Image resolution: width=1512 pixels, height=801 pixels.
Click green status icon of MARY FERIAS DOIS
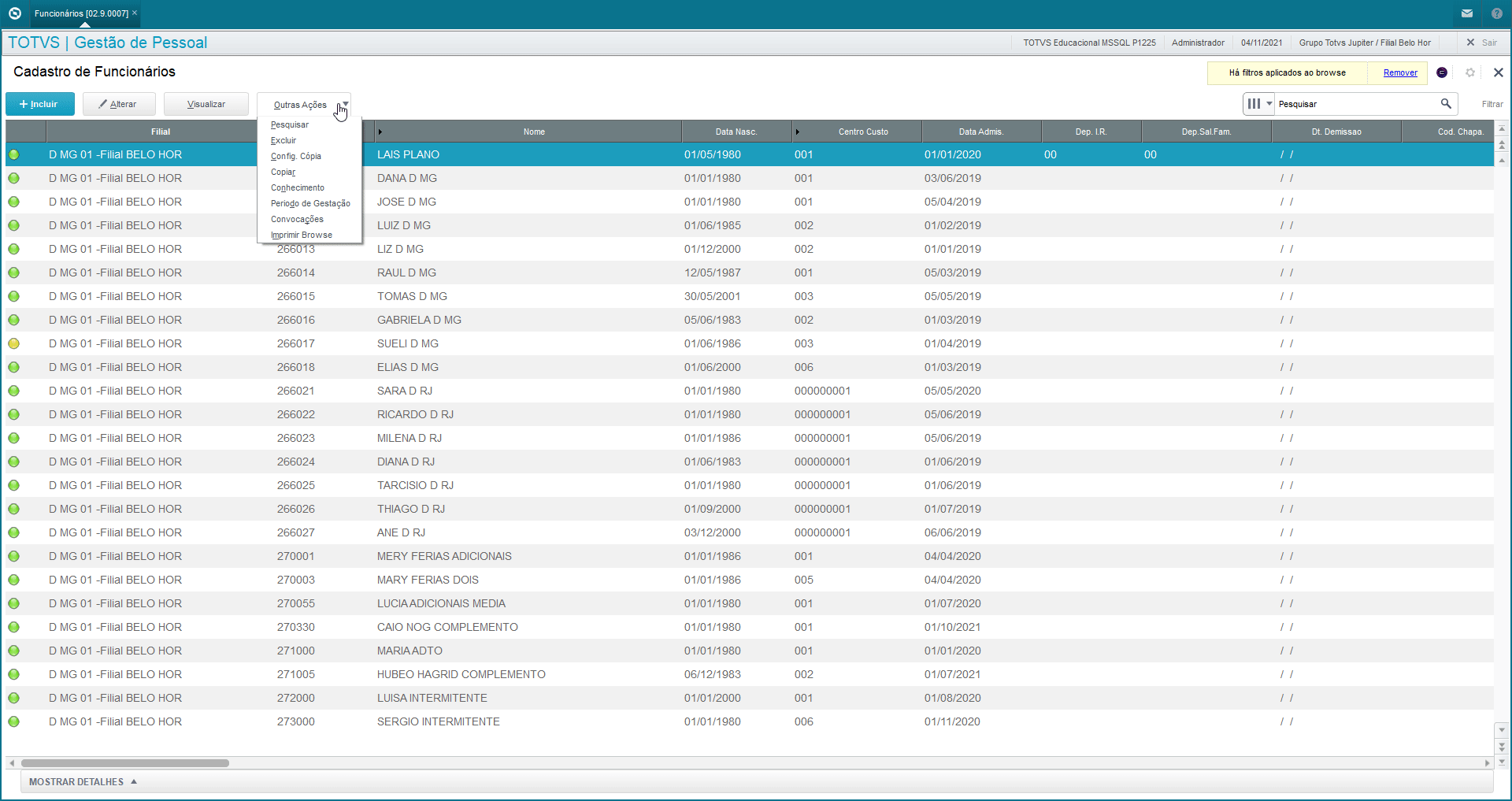(x=13, y=580)
